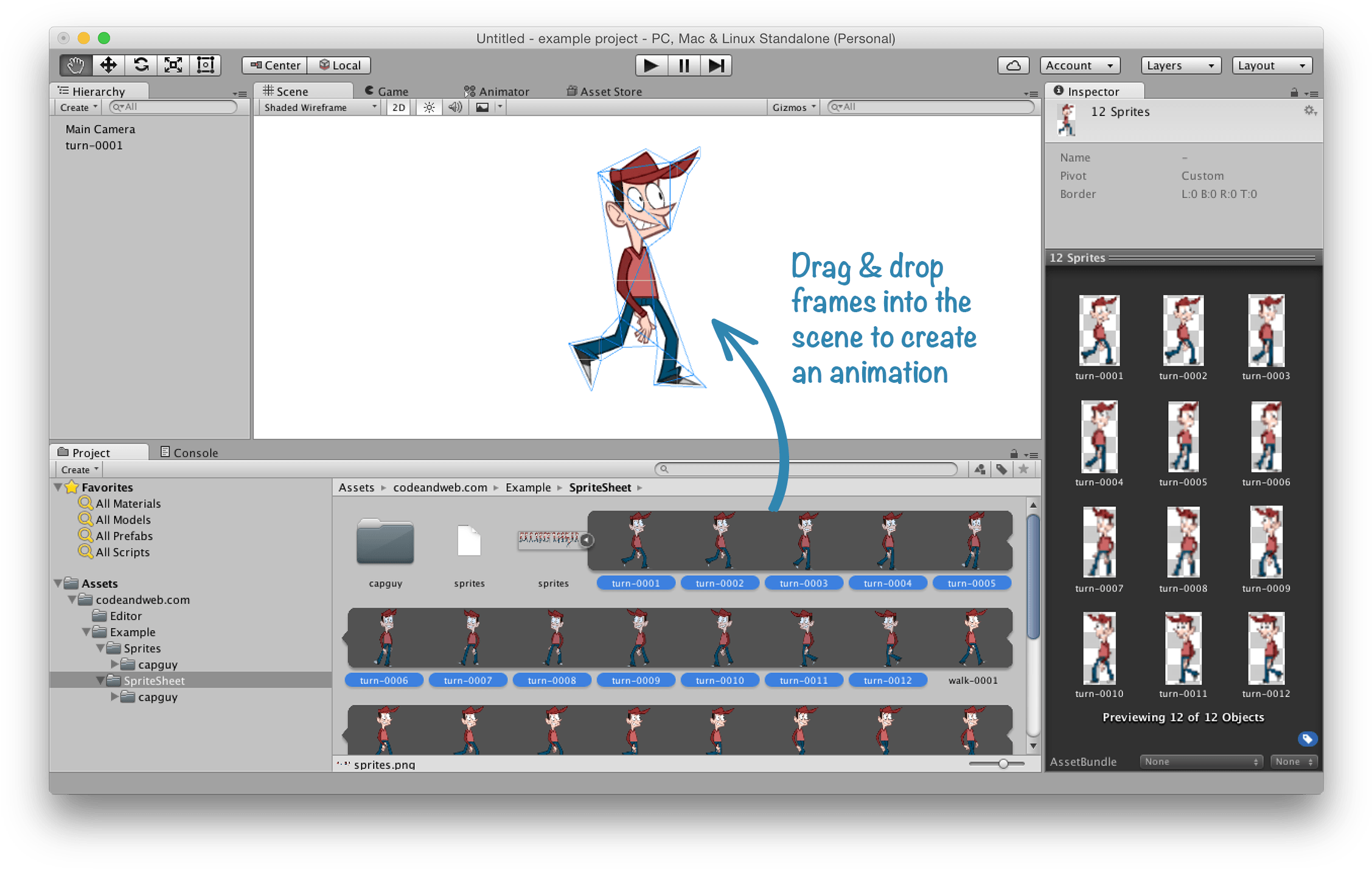Select the Inspector tab

pos(1093,91)
